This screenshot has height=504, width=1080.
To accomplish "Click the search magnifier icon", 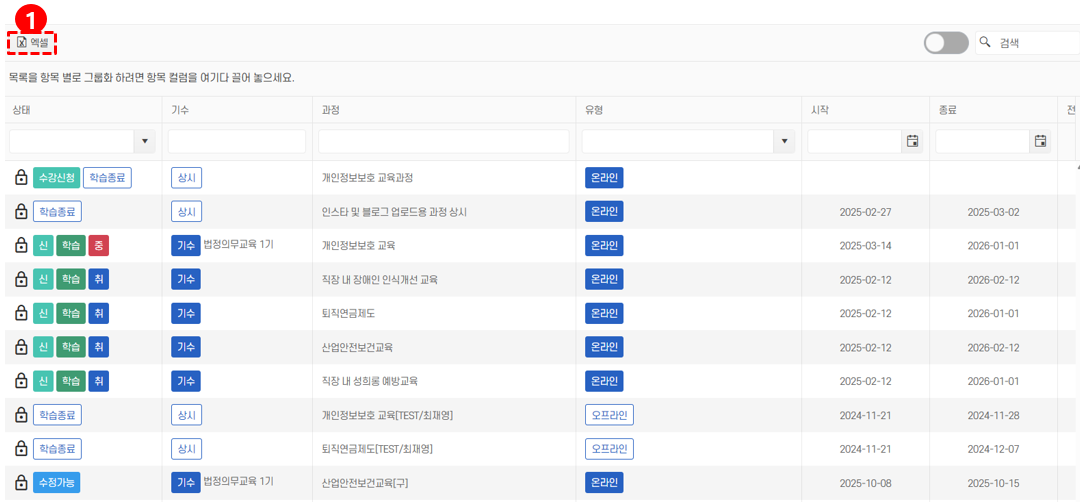I will [985, 42].
